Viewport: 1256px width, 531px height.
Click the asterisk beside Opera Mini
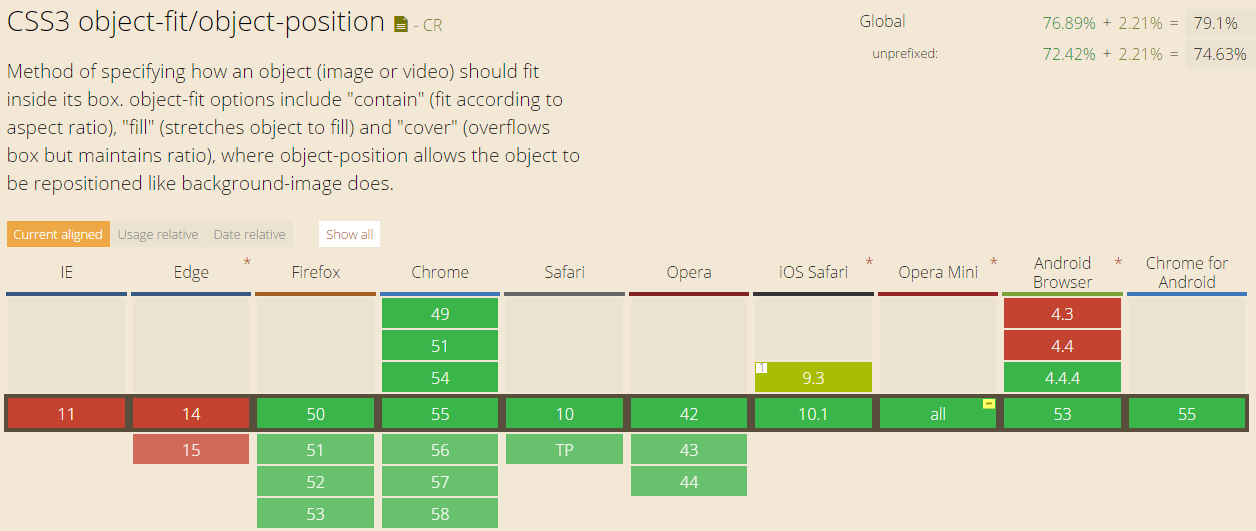pyautogui.click(x=994, y=262)
